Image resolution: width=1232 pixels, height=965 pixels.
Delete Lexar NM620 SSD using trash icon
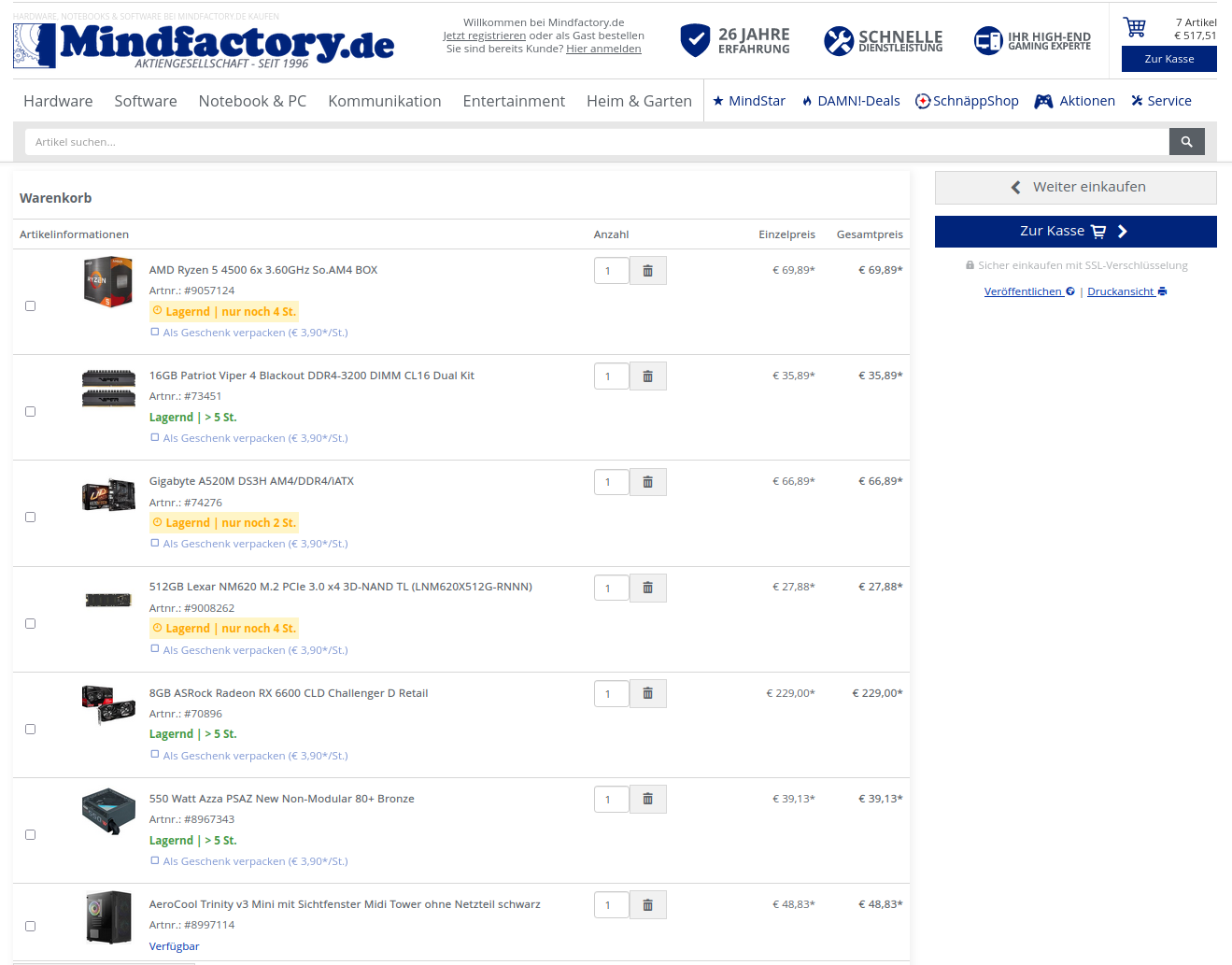pos(647,588)
